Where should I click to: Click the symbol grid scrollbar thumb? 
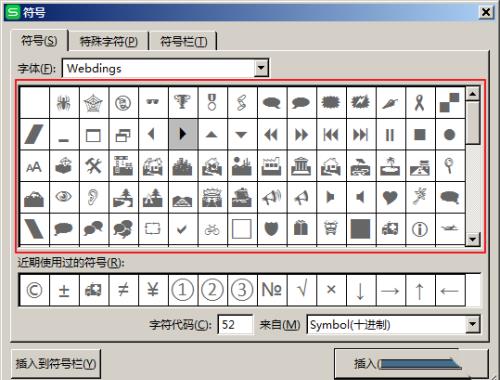tap(473, 123)
